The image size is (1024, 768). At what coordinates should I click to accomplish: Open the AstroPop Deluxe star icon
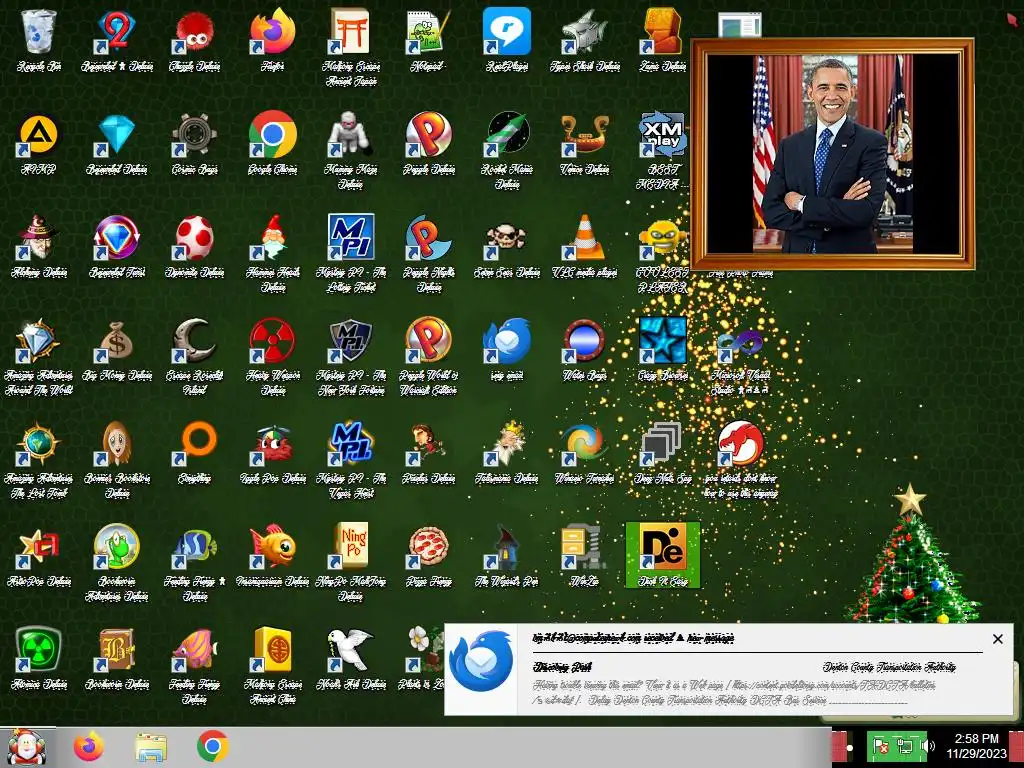(x=39, y=548)
